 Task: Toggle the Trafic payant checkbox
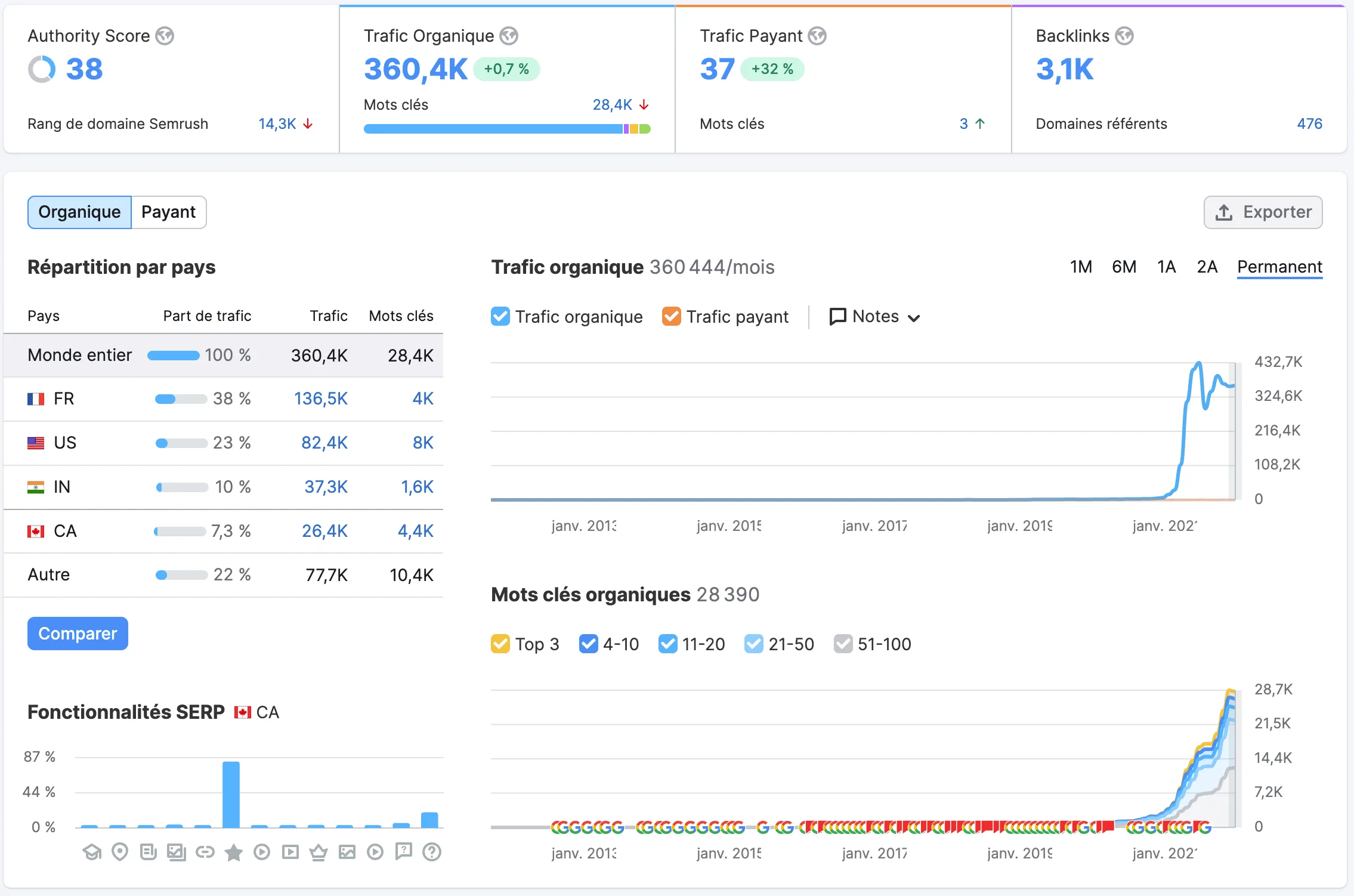(671, 316)
